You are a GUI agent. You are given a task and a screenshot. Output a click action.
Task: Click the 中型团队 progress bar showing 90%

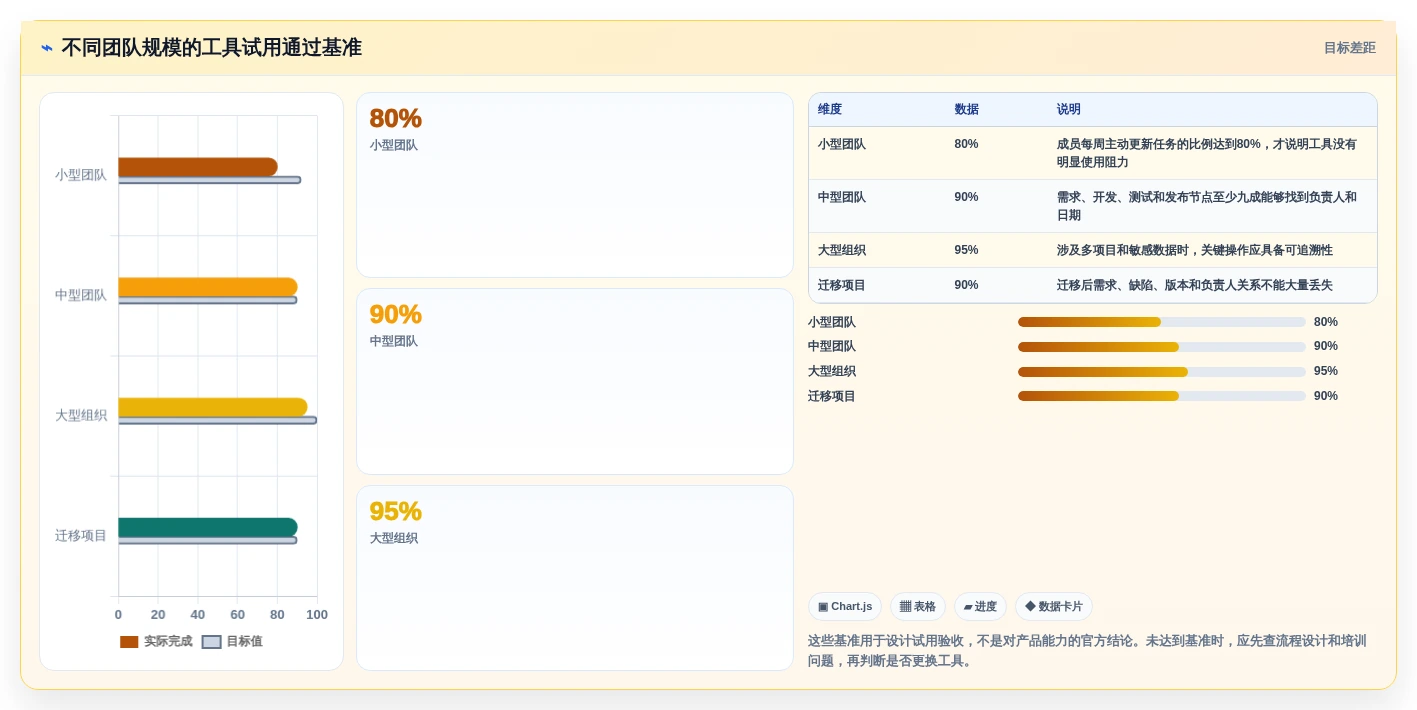click(1162, 346)
